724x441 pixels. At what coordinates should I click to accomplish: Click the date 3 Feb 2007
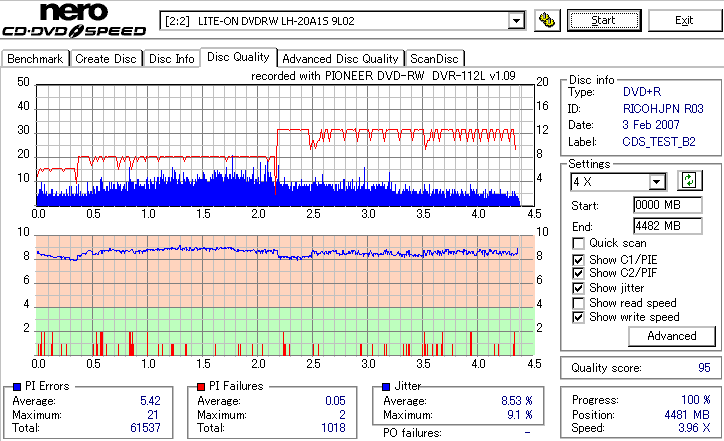point(651,125)
